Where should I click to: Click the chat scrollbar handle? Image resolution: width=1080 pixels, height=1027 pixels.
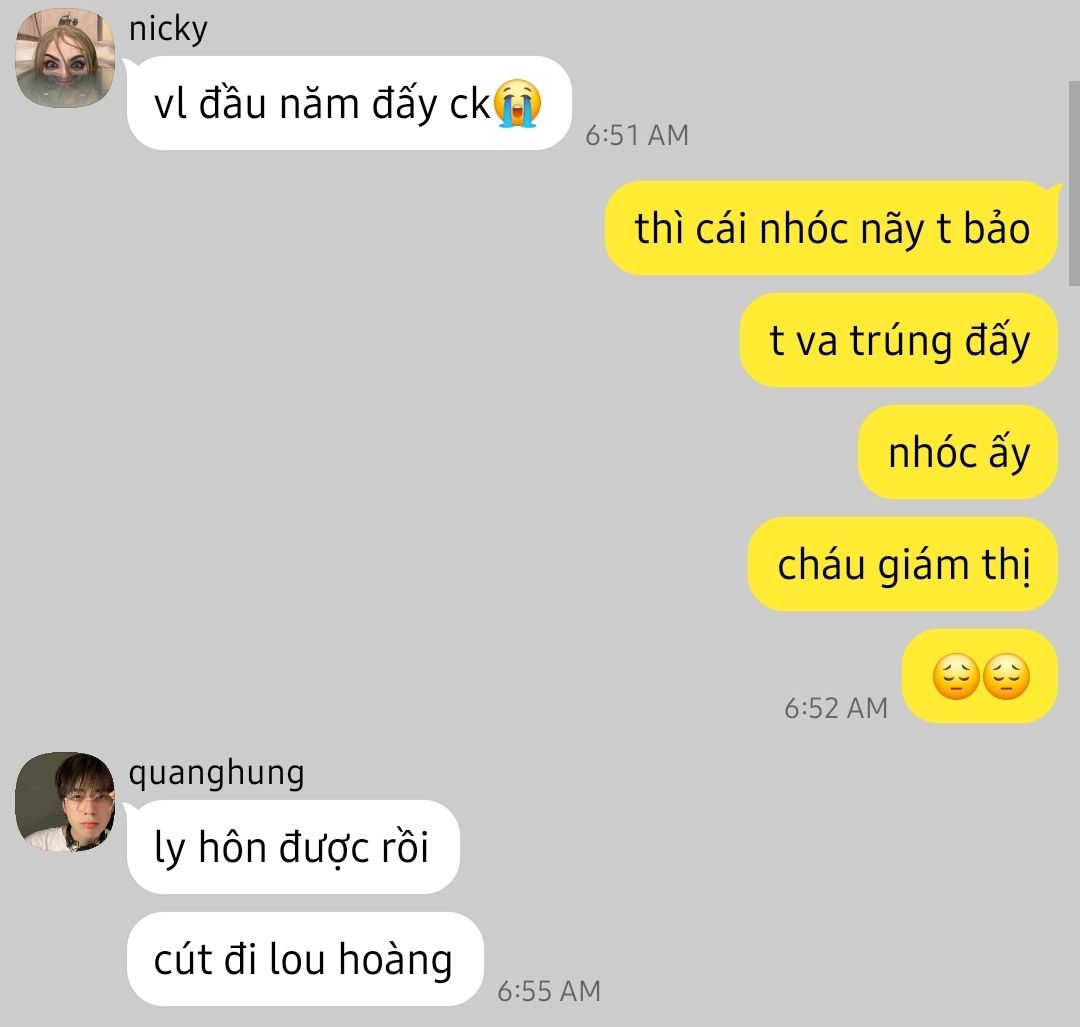coord(1074,183)
